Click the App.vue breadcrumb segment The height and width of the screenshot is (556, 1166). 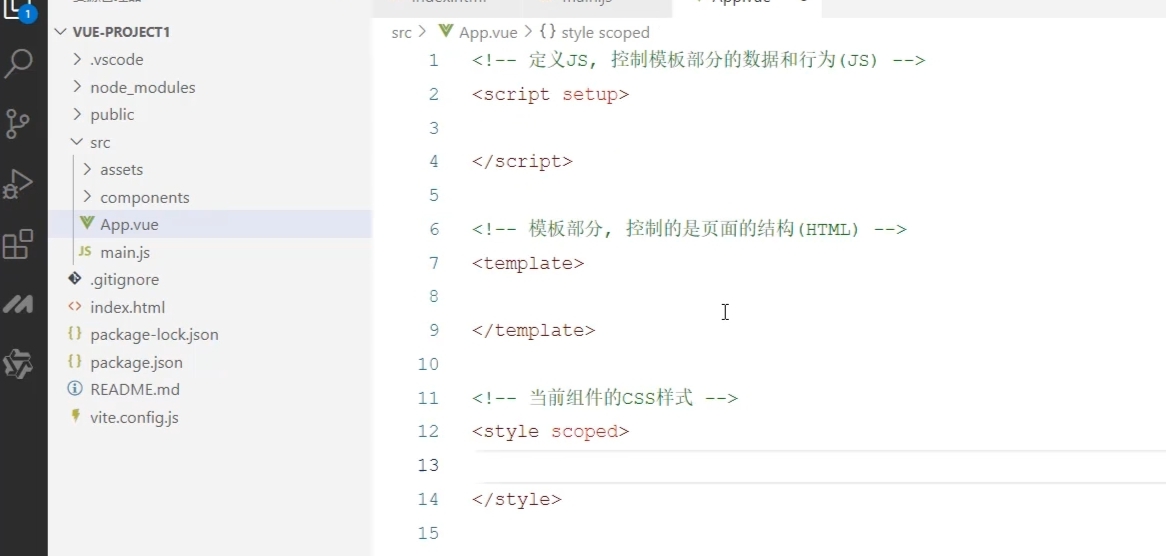click(488, 32)
